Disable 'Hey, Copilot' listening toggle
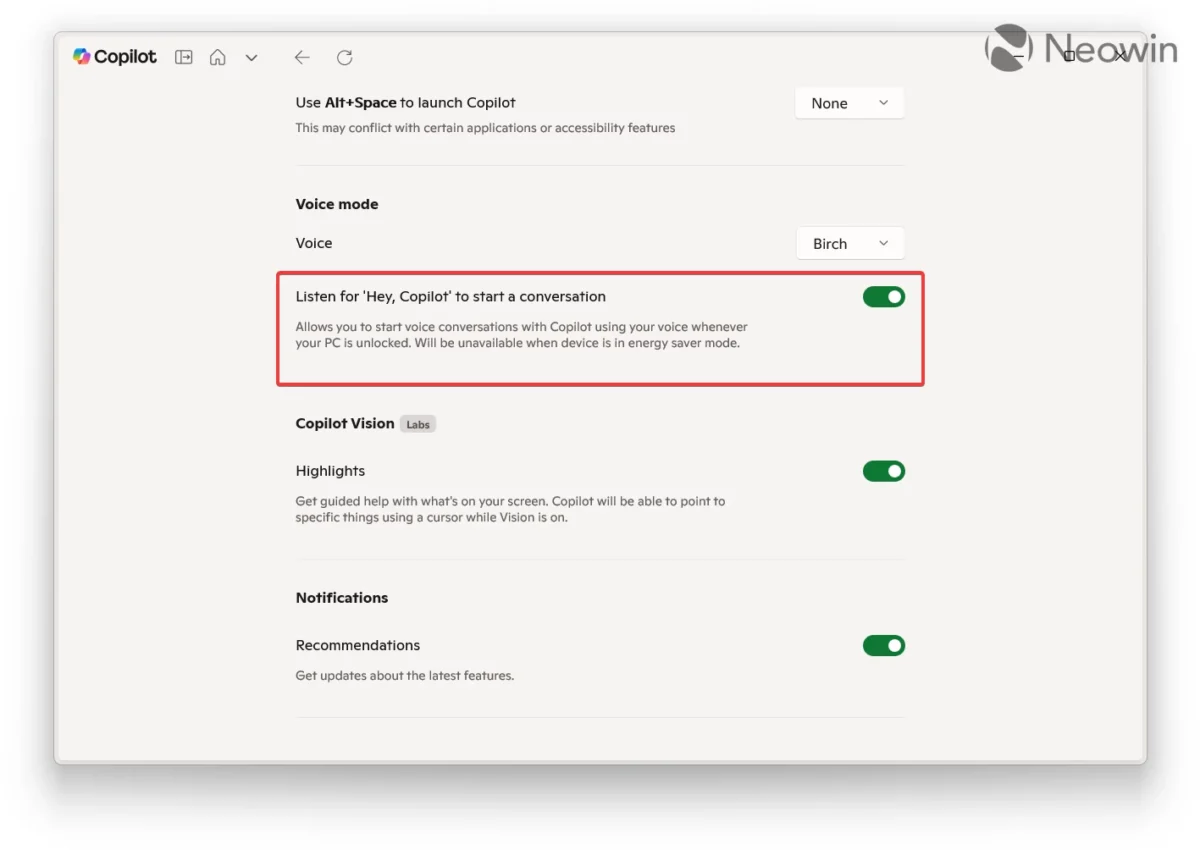This screenshot has height=850, width=1200. (x=883, y=297)
